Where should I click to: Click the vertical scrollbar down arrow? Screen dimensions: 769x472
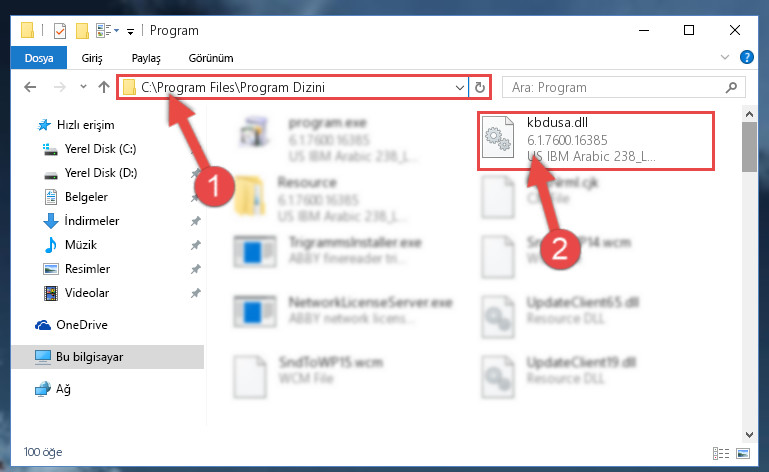[749, 435]
